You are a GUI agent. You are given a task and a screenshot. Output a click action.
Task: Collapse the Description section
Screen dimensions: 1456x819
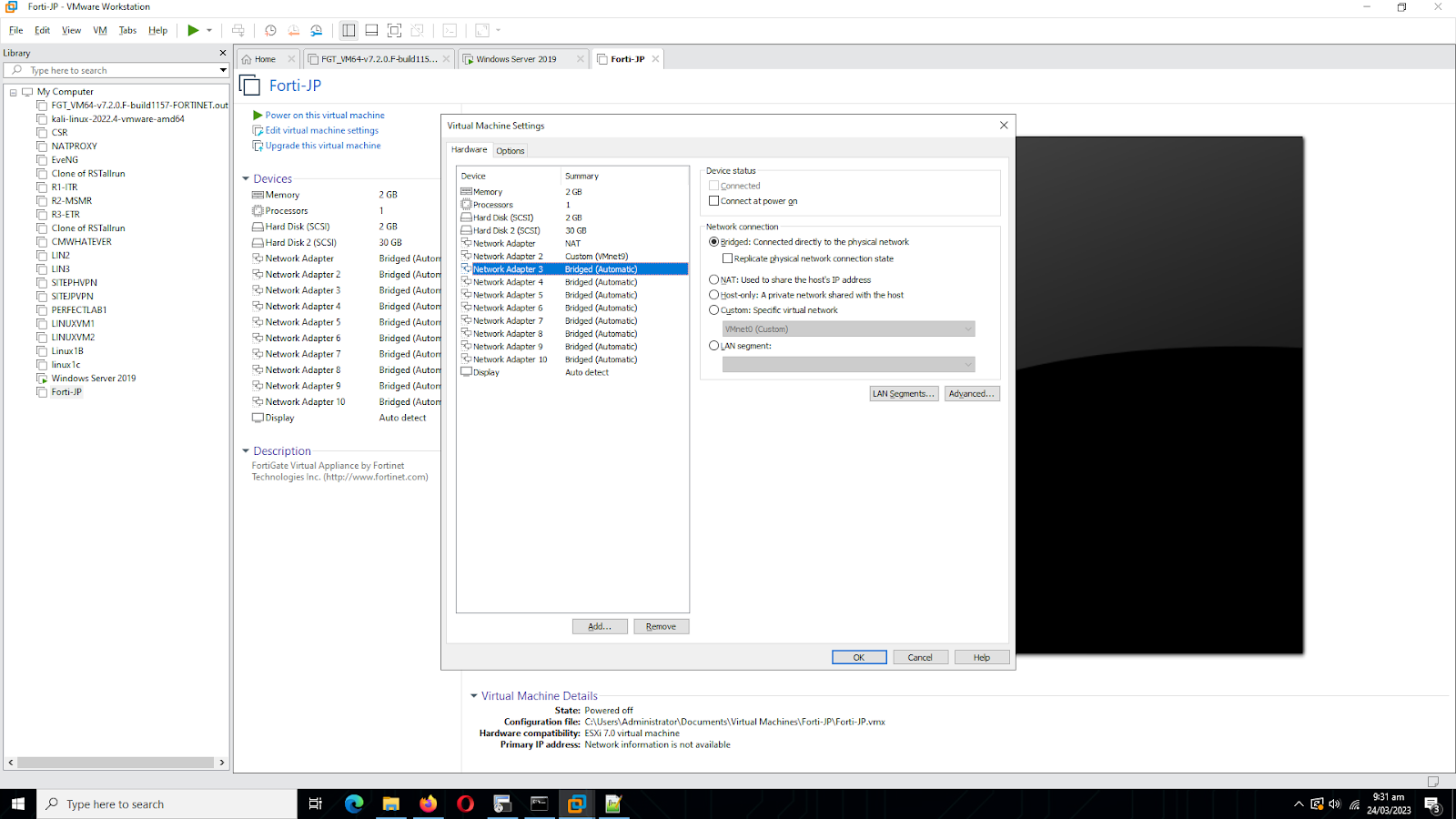point(246,451)
